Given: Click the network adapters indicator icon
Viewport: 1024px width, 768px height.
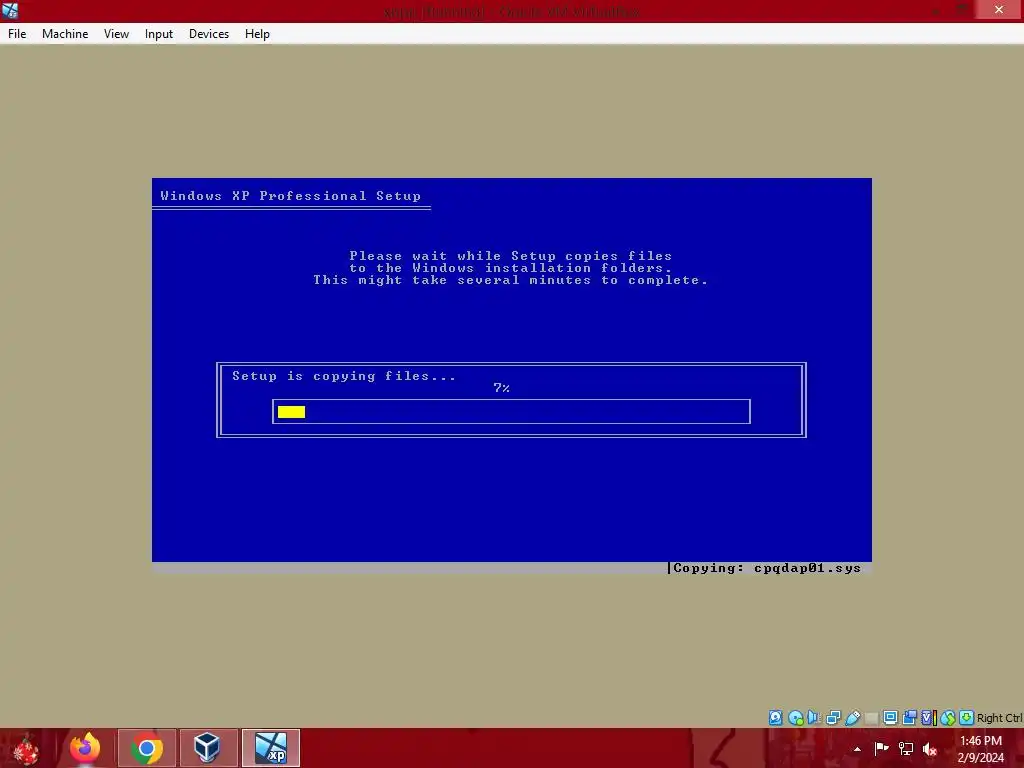Looking at the screenshot, I should click(833, 718).
